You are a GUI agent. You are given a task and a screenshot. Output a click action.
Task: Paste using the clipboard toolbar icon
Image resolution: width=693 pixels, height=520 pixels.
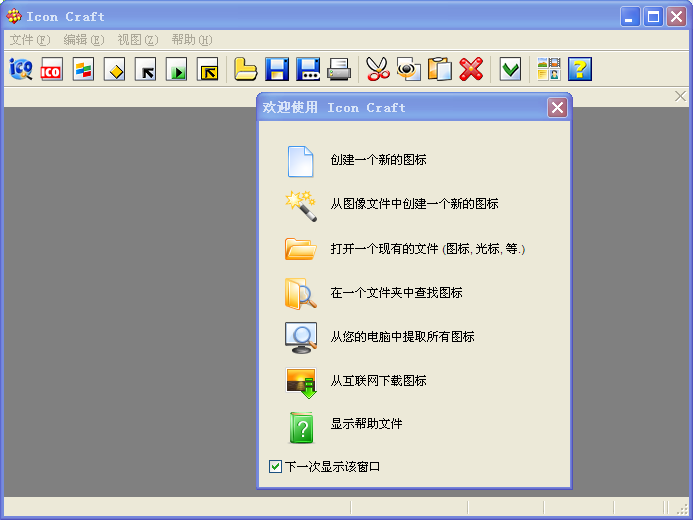coord(440,69)
